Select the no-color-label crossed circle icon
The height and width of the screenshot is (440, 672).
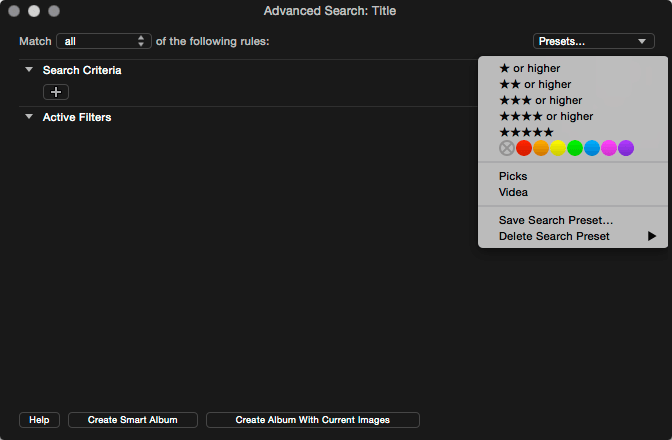click(x=507, y=148)
